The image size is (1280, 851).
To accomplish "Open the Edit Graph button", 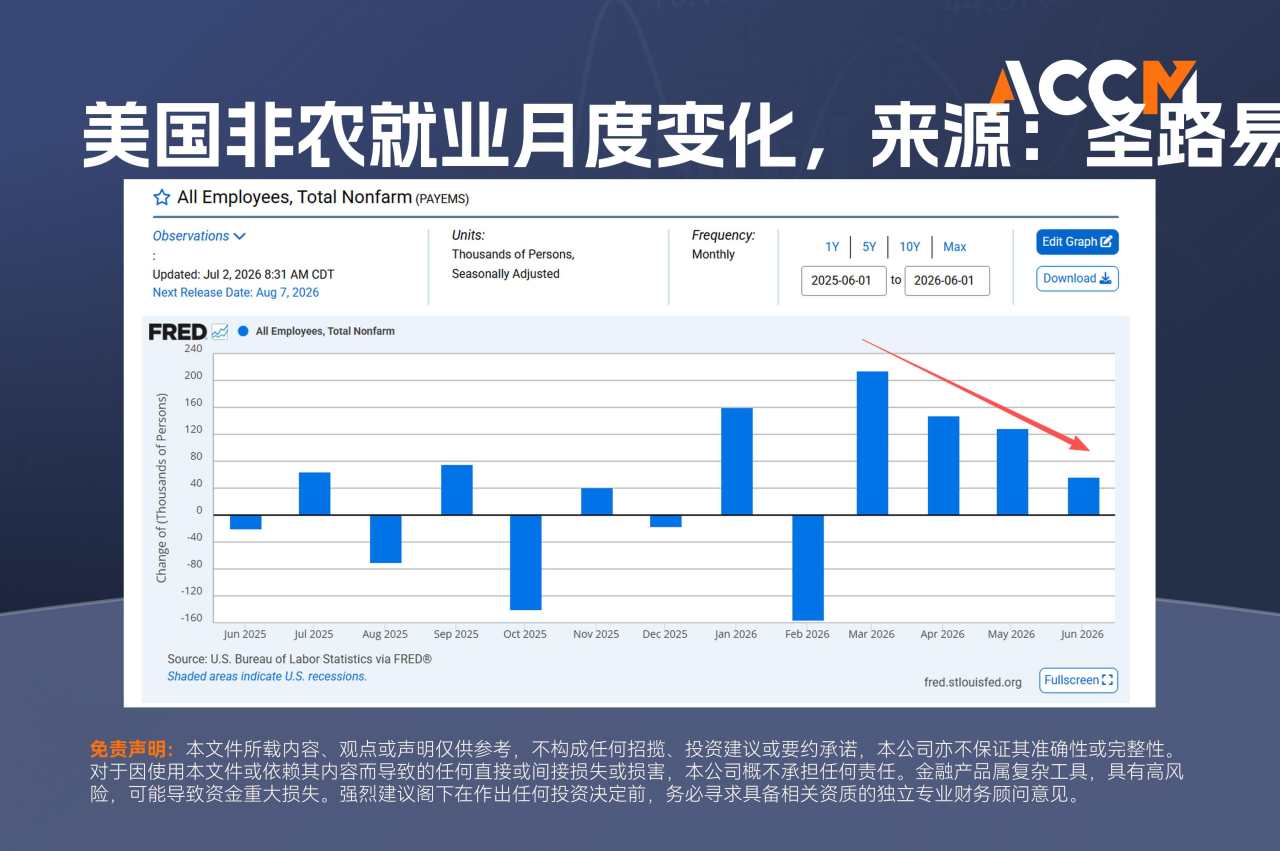I will 1077,242.
